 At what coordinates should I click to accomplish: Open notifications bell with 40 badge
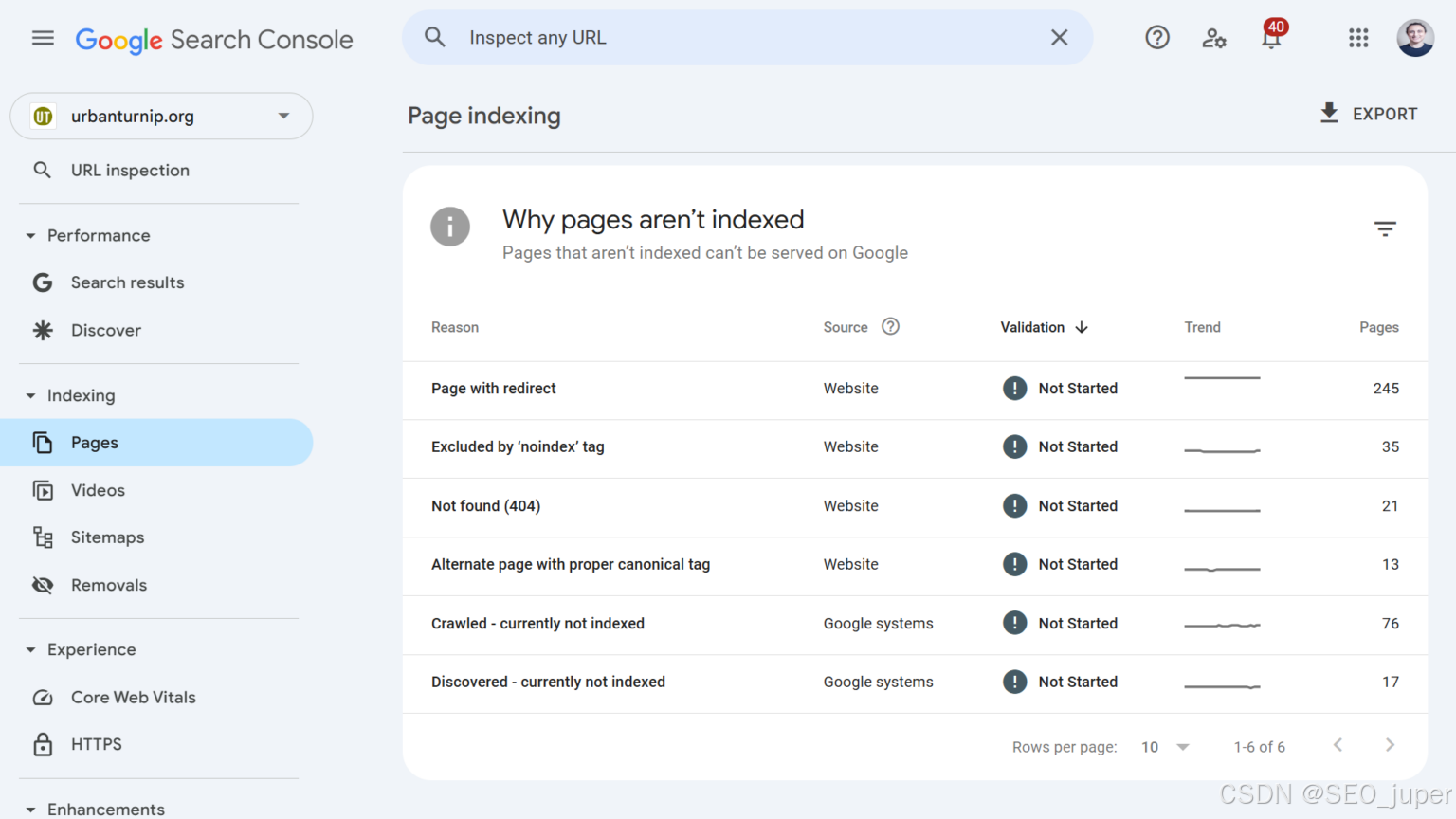click(1271, 35)
